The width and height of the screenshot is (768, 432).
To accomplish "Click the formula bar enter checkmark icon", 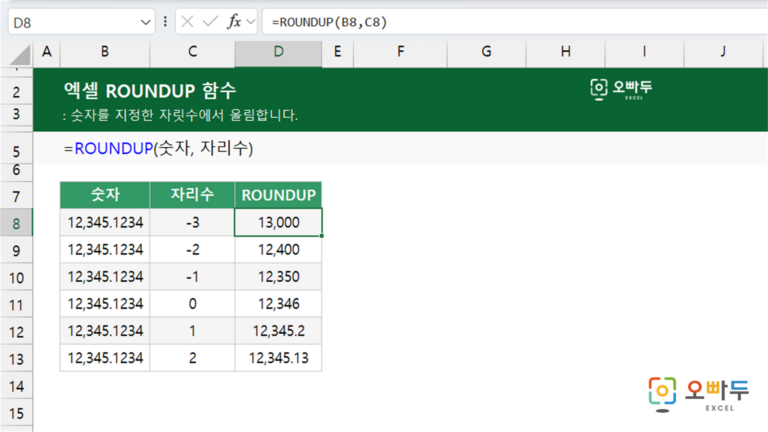I will [x=210, y=22].
